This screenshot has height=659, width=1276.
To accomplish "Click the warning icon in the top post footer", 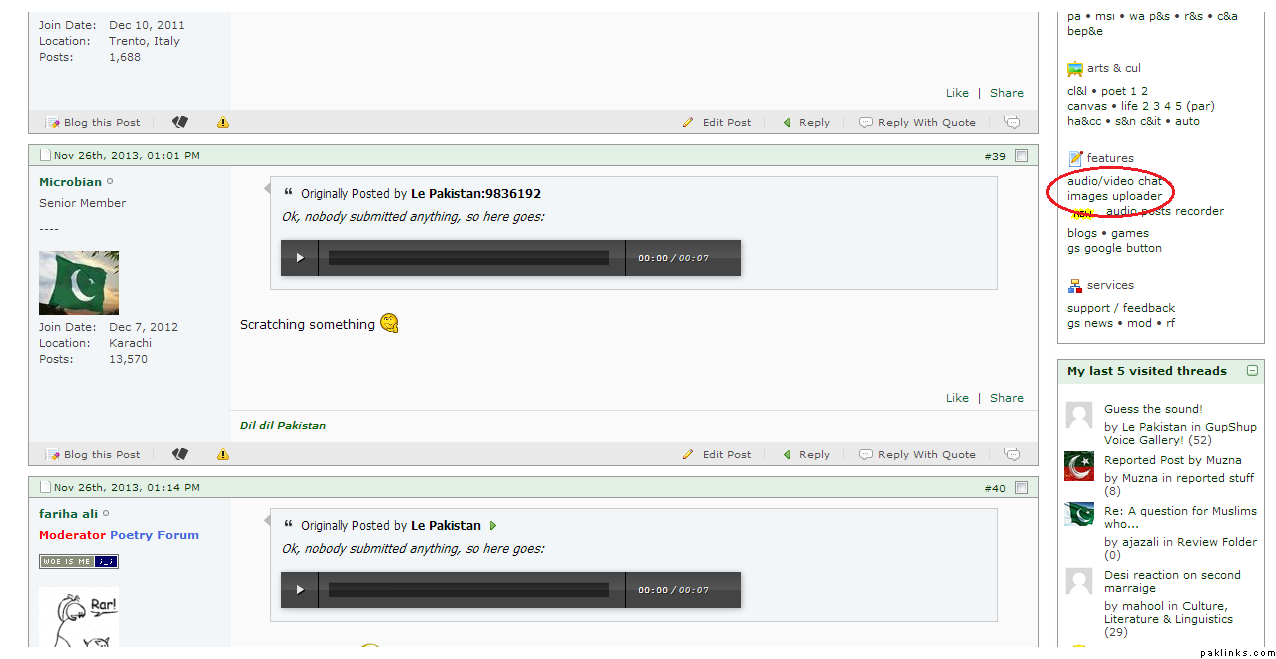I will point(223,122).
